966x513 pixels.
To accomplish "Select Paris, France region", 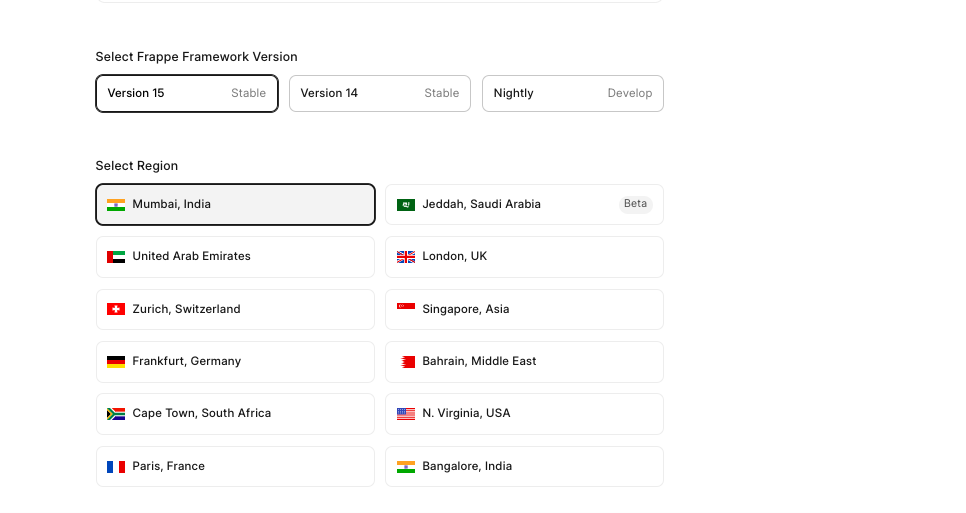I will (235, 466).
